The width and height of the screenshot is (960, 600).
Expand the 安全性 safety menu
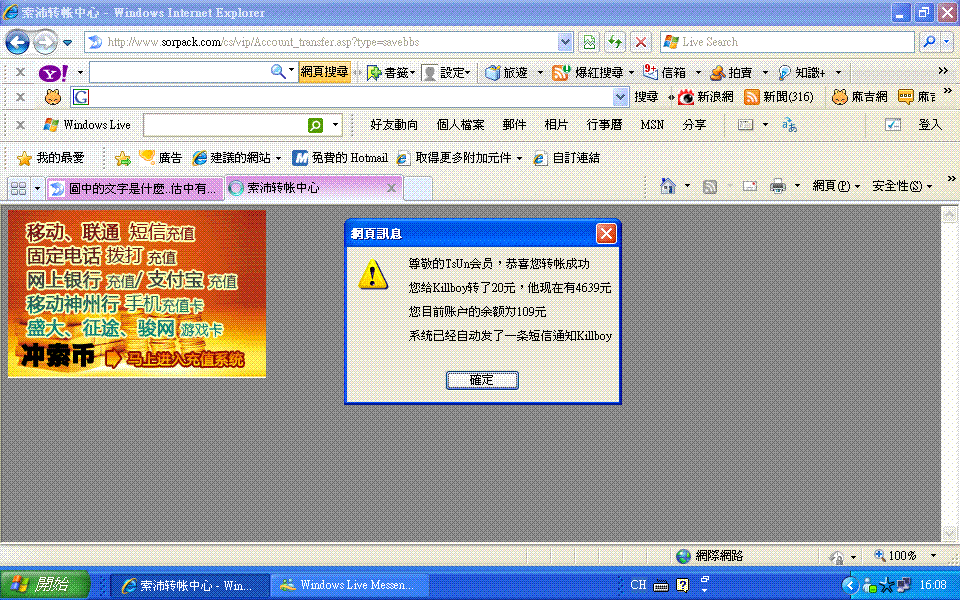[x=901, y=186]
